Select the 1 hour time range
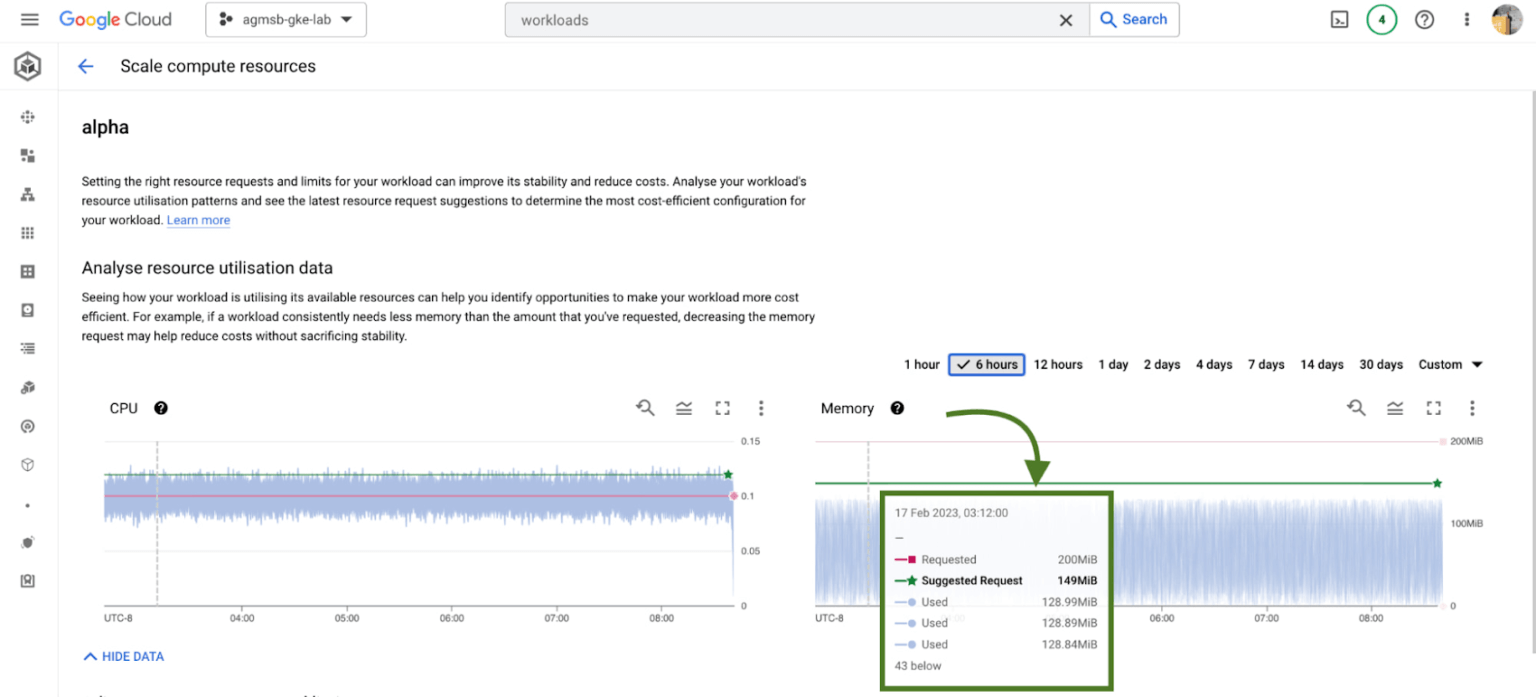The width and height of the screenshot is (1536, 697). (921, 365)
